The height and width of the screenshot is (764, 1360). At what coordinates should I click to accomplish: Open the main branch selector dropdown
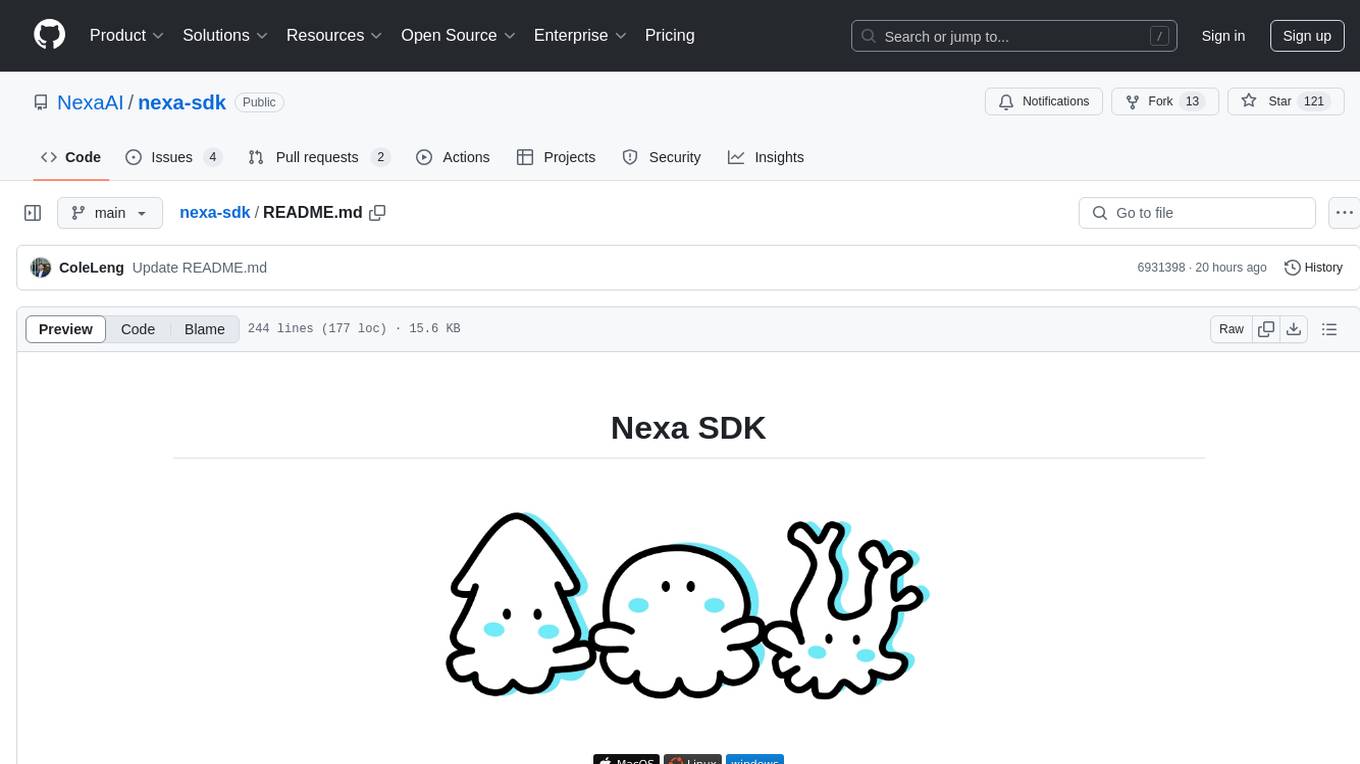point(110,213)
